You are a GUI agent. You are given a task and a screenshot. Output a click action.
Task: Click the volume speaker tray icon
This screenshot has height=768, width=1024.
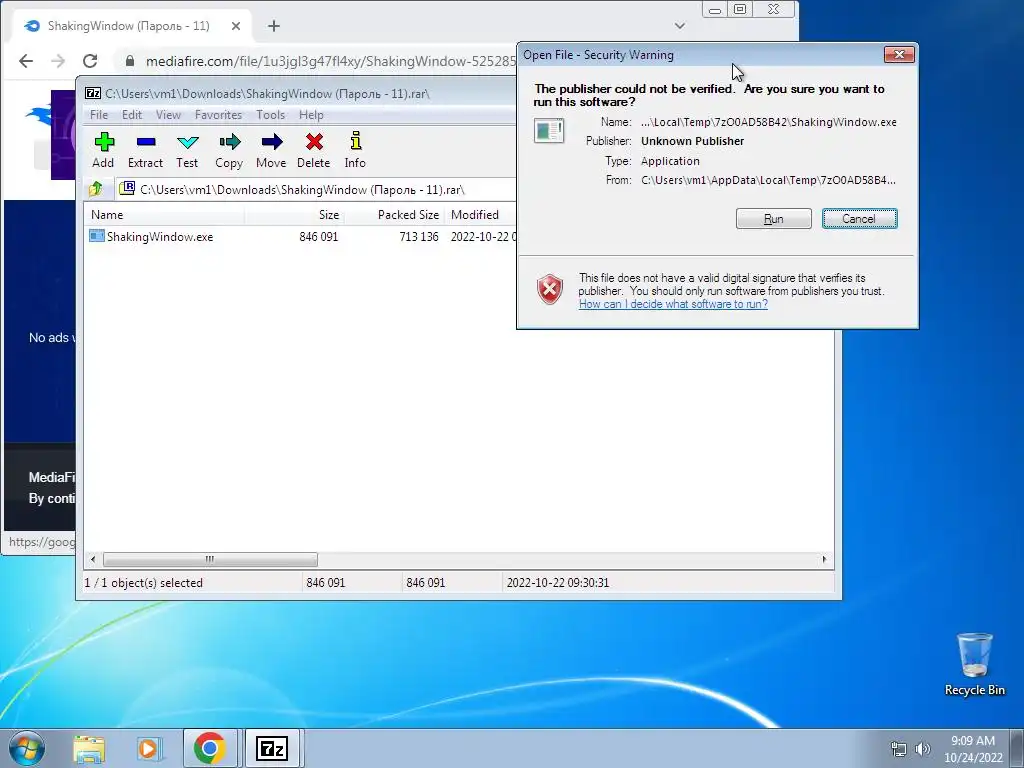point(923,749)
